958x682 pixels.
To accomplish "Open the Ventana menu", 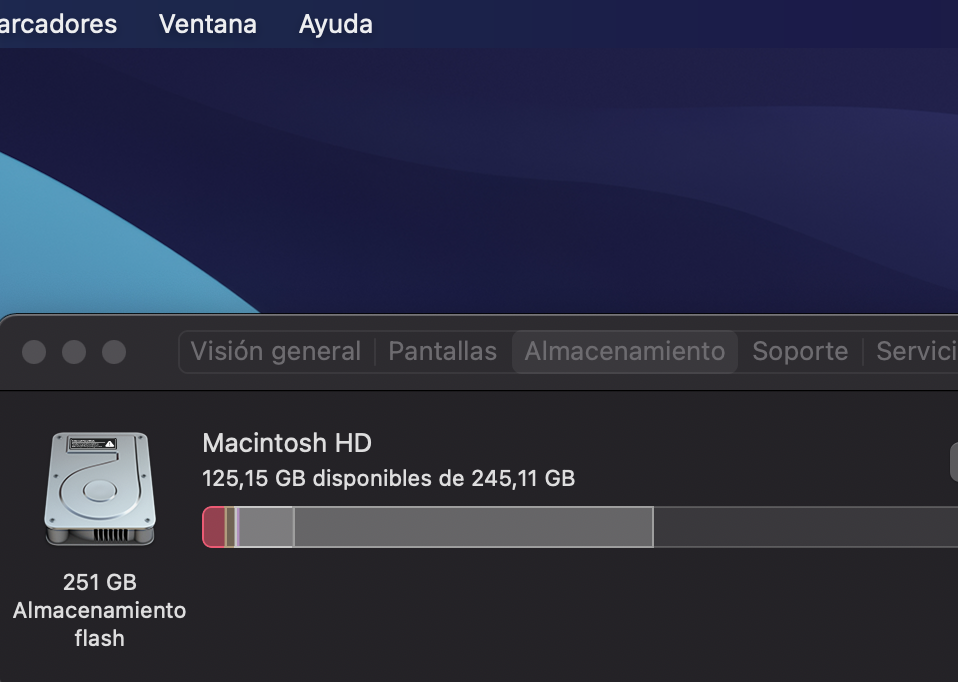I will pos(208,24).
